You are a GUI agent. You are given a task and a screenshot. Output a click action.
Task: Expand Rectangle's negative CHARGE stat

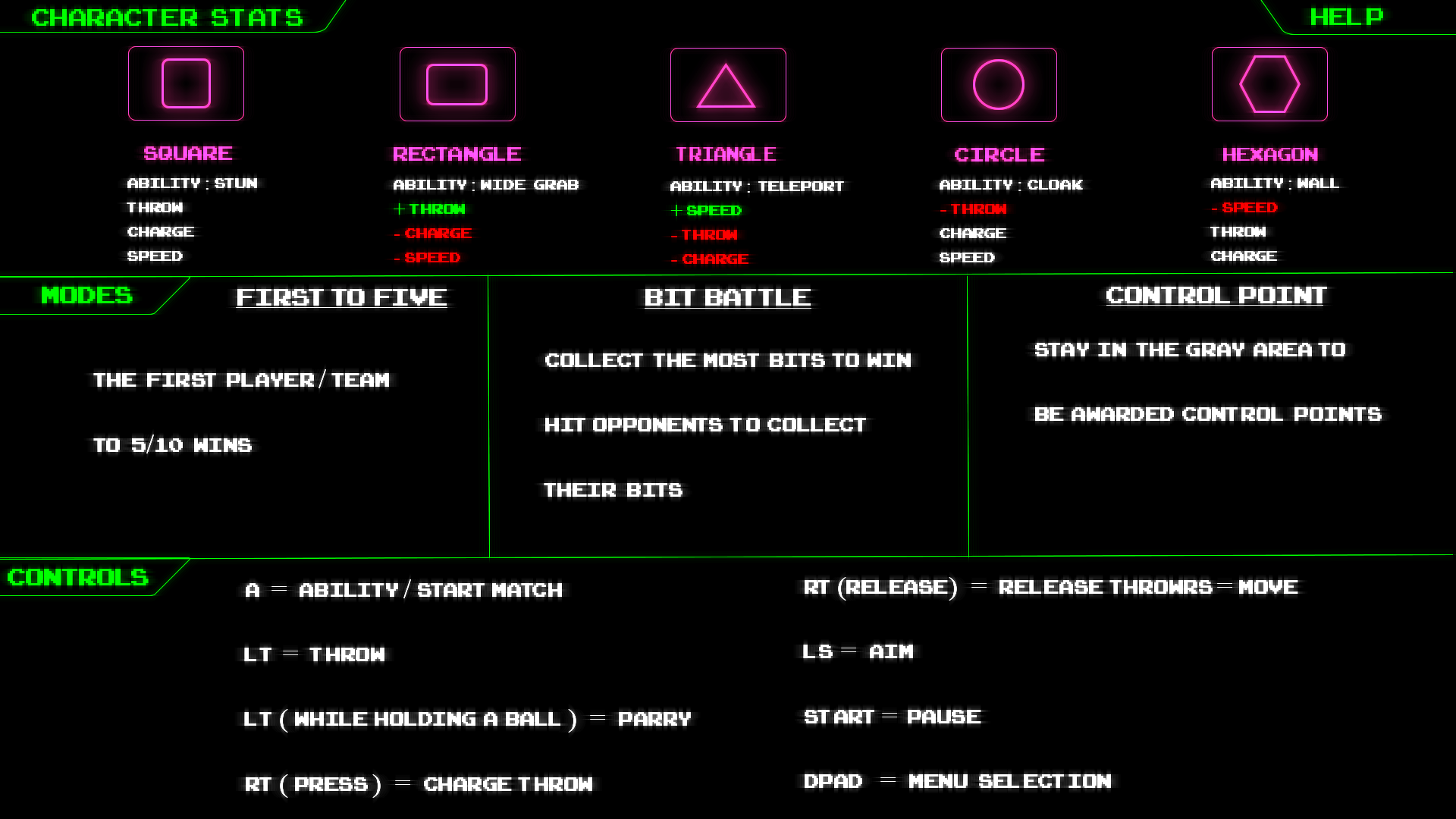(433, 232)
